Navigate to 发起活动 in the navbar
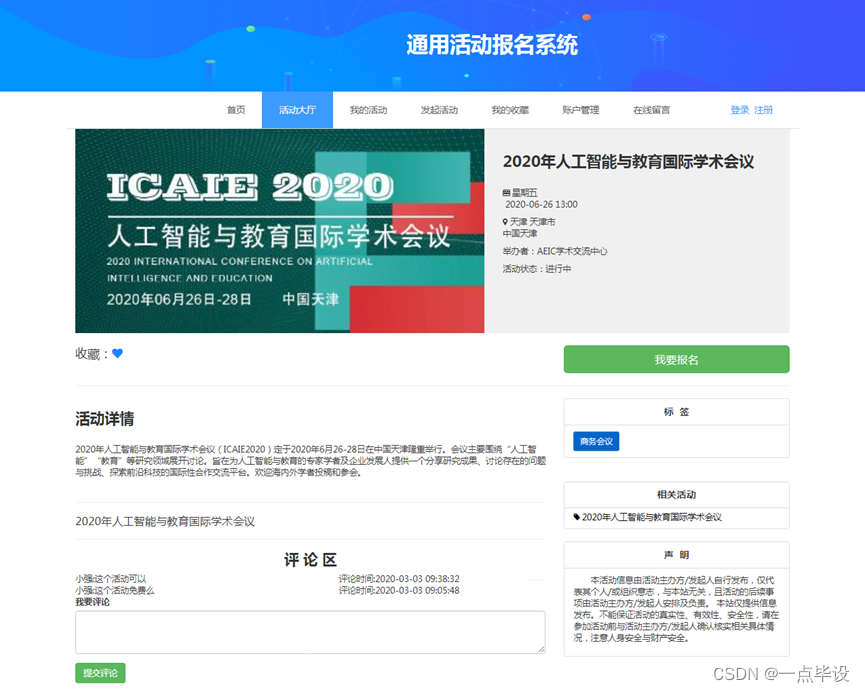The width and height of the screenshot is (865, 692). tap(440, 110)
